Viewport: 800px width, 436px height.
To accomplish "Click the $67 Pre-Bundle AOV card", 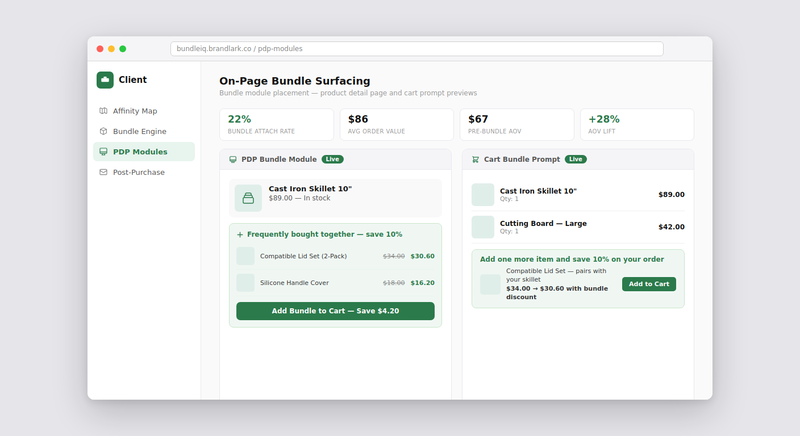I will pyautogui.click(x=517, y=124).
